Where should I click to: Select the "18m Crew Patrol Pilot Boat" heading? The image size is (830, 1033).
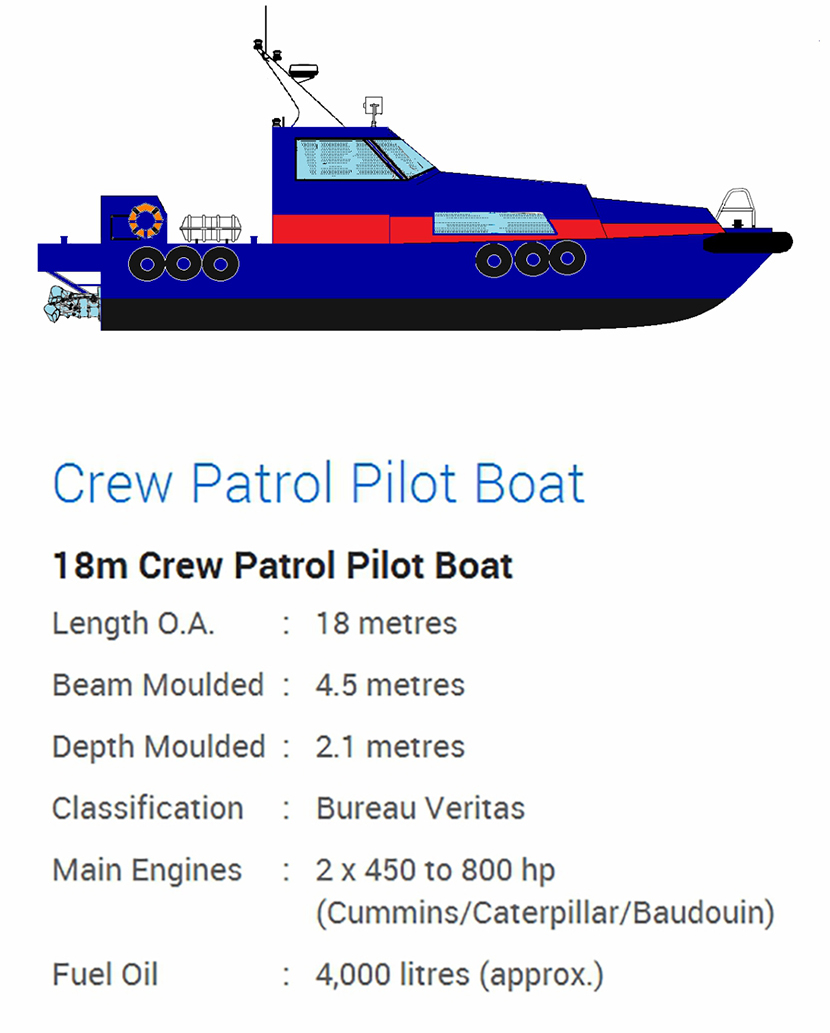pyautogui.click(x=282, y=565)
